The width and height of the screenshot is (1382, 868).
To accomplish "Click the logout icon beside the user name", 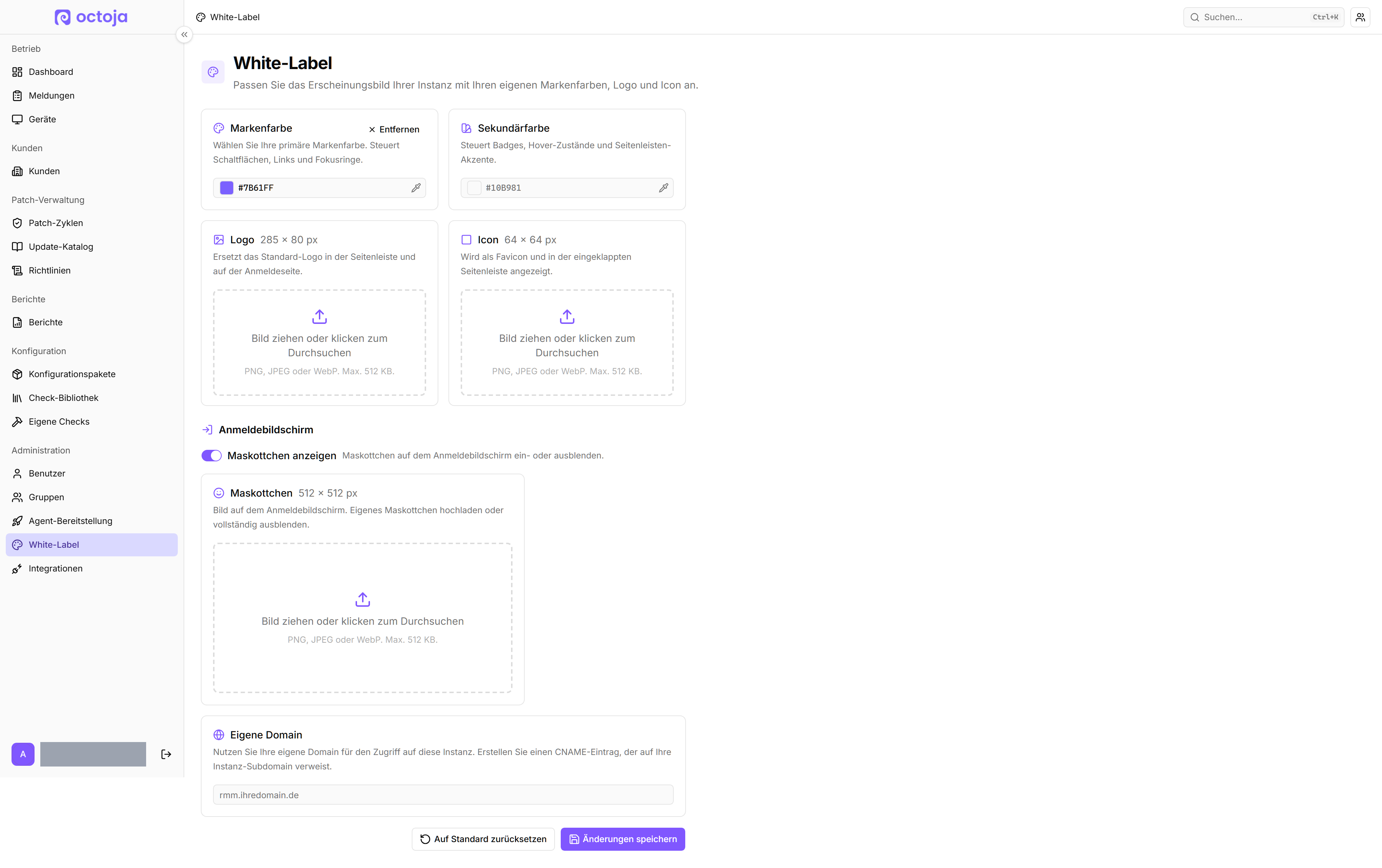I will pyautogui.click(x=166, y=754).
